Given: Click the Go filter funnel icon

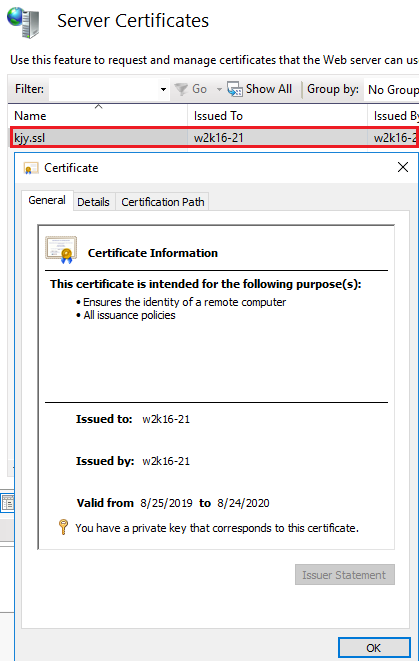Looking at the screenshot, I should coord(181,89).
